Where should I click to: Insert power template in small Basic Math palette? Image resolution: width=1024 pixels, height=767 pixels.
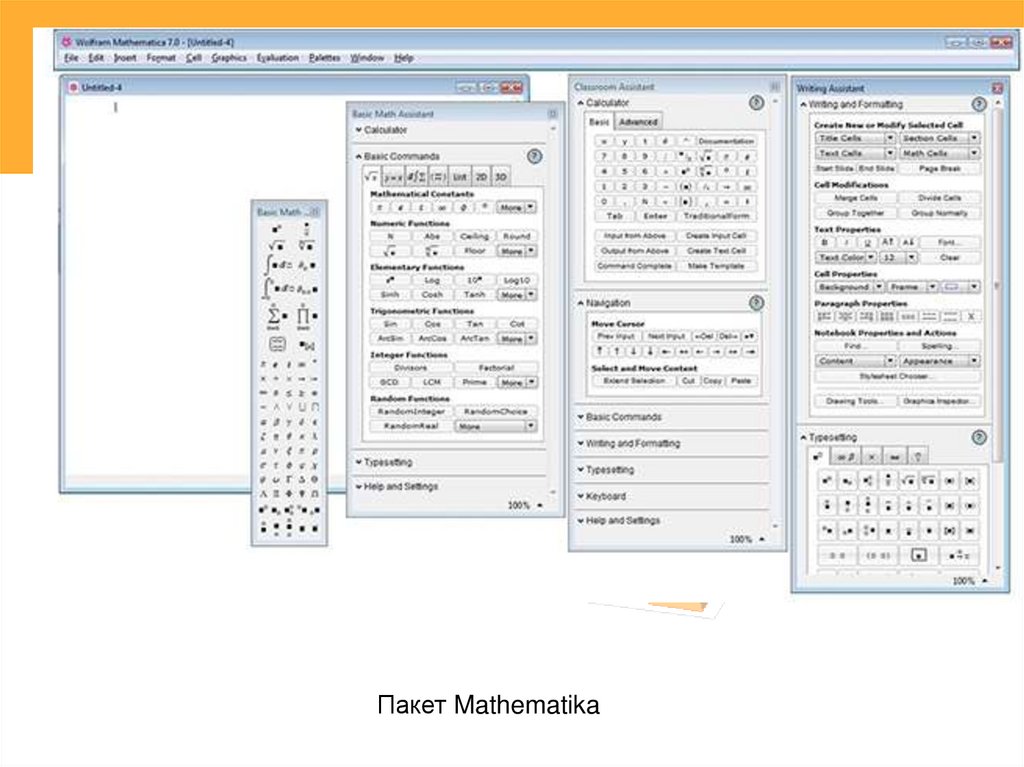coord(276,229)
